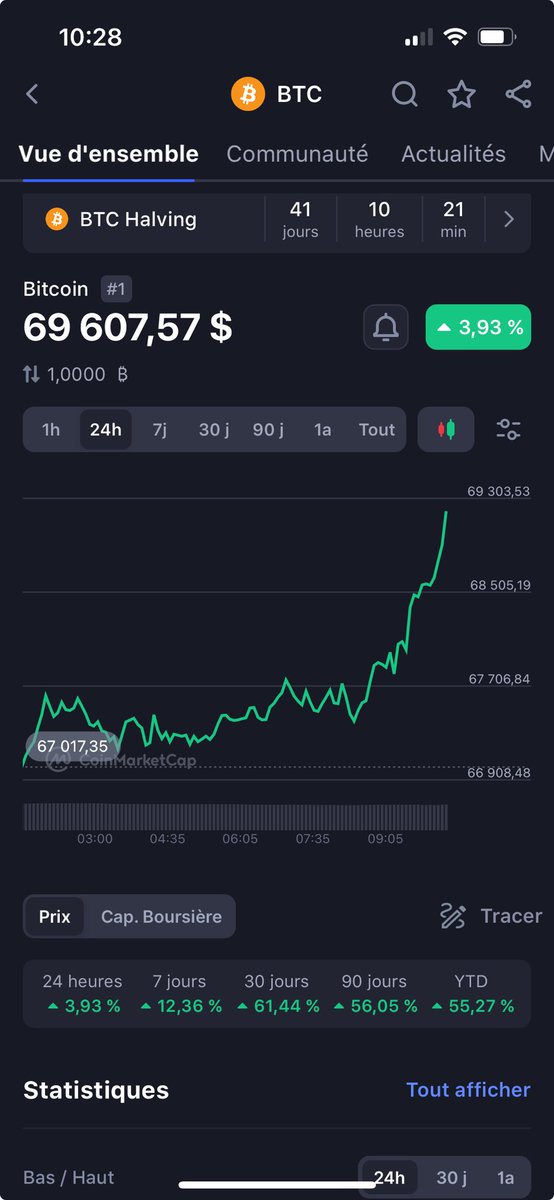Tap the 1,0000 ₿ conversion value
This screenshot has width=554, height=1200.
point(88,374)
